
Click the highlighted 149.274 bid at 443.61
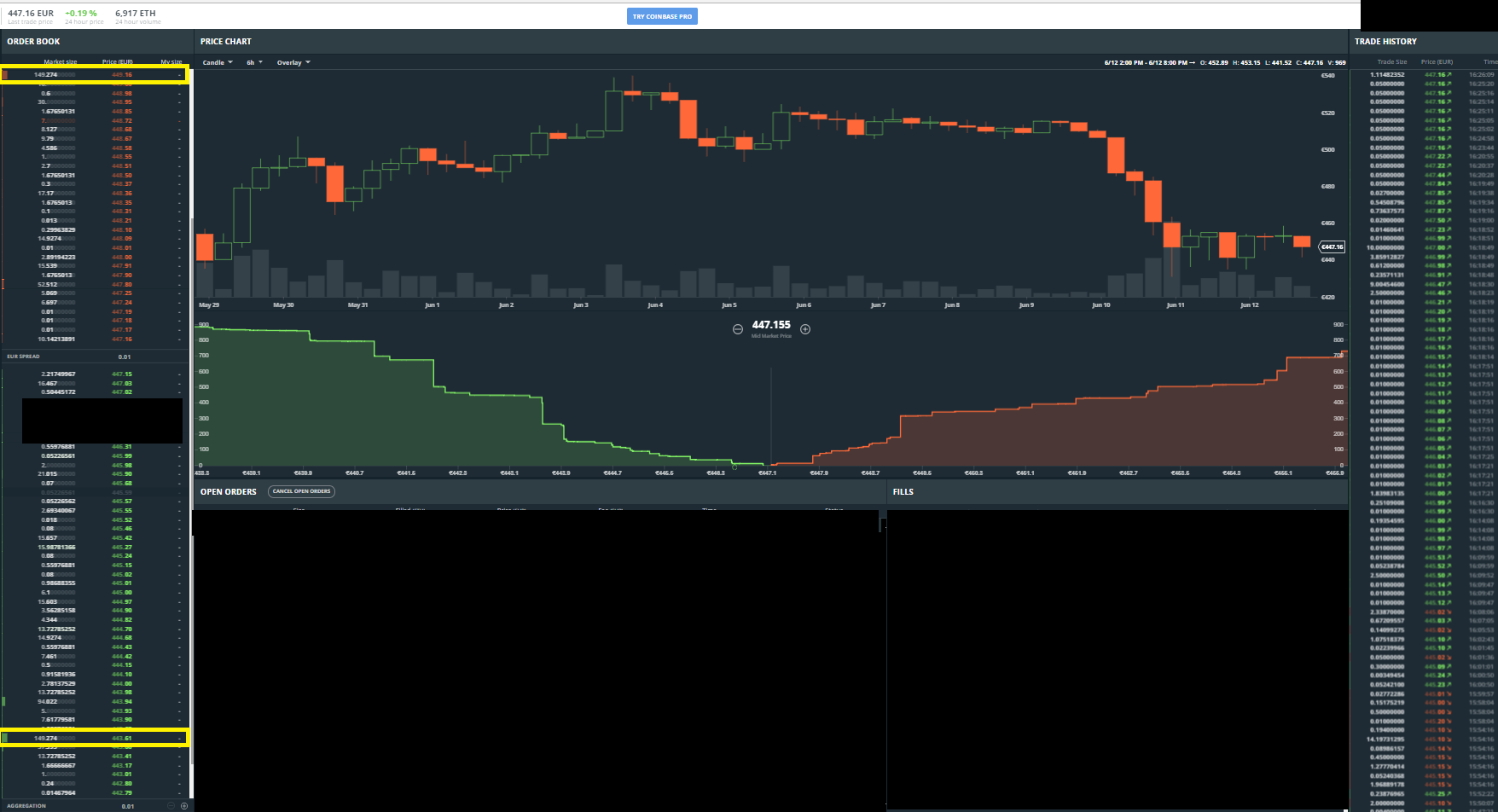pyautogui.click(x=94, y=738)
